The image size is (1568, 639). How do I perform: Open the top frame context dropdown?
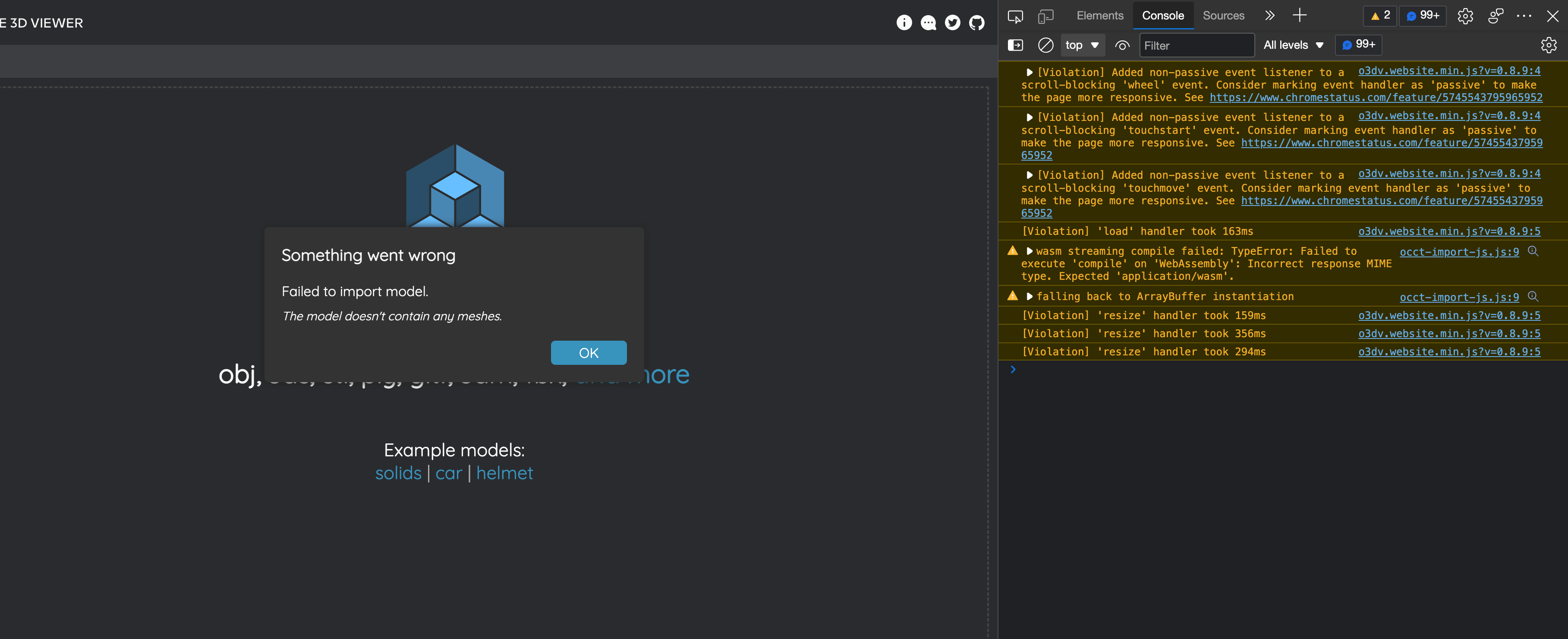(1082, 45)
